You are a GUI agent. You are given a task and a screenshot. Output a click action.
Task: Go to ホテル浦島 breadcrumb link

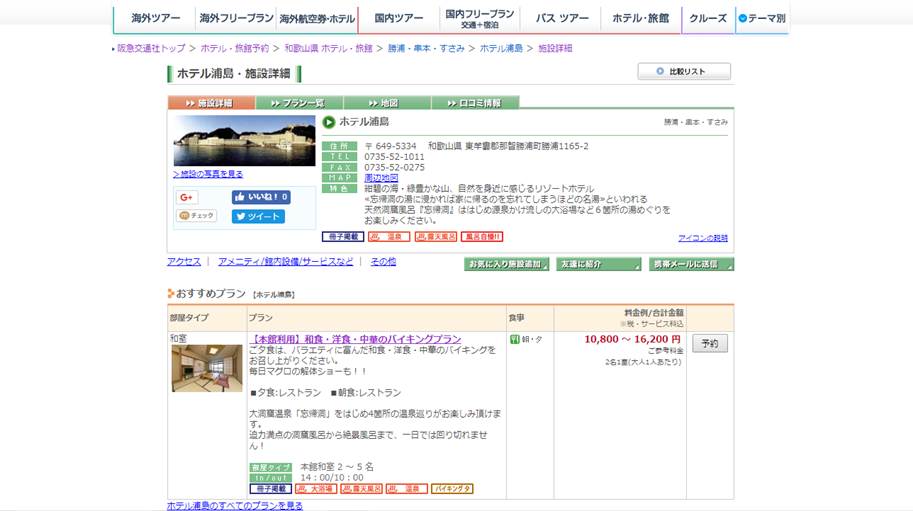tap(501, 48)
